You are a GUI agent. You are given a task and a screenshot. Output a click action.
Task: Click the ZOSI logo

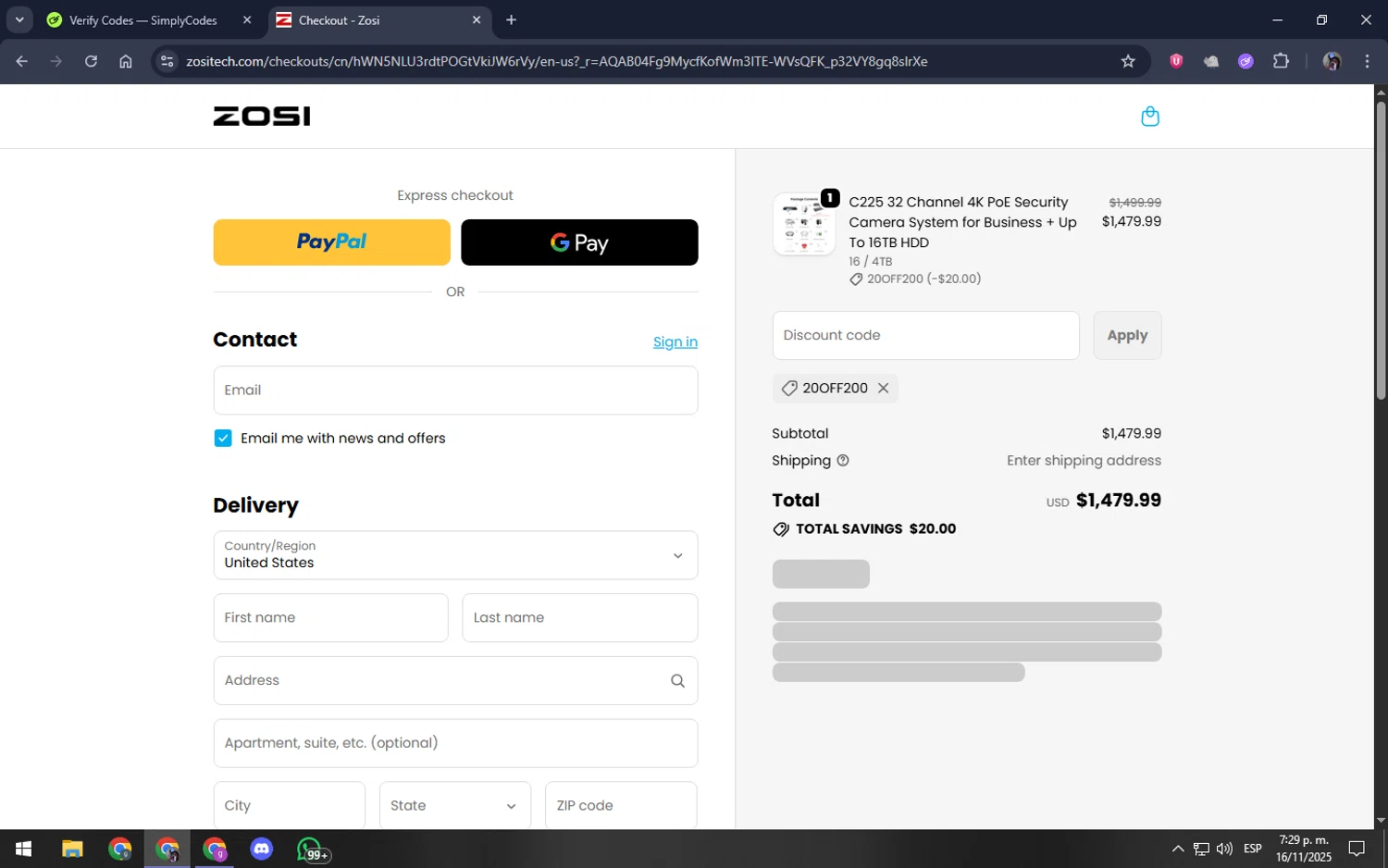coord(262,117)
